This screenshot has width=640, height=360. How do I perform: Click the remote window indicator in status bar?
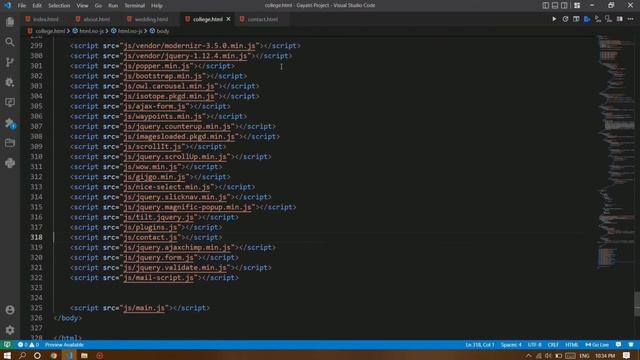pos(7,345)
